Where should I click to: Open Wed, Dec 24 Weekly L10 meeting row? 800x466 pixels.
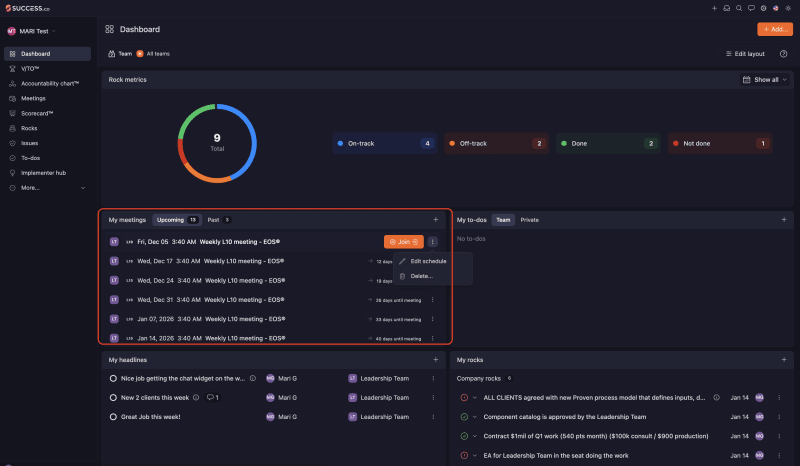point(273,280)
